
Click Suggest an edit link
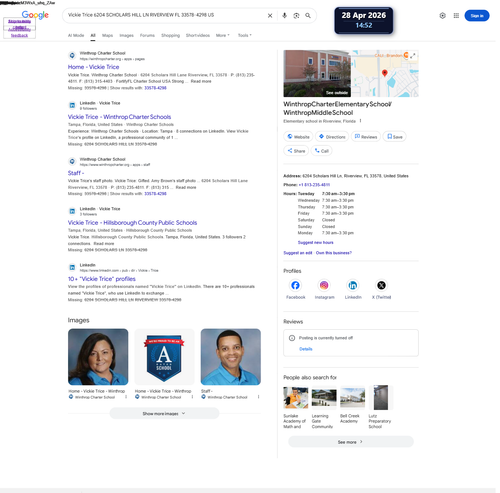click(x=298, y=253)
